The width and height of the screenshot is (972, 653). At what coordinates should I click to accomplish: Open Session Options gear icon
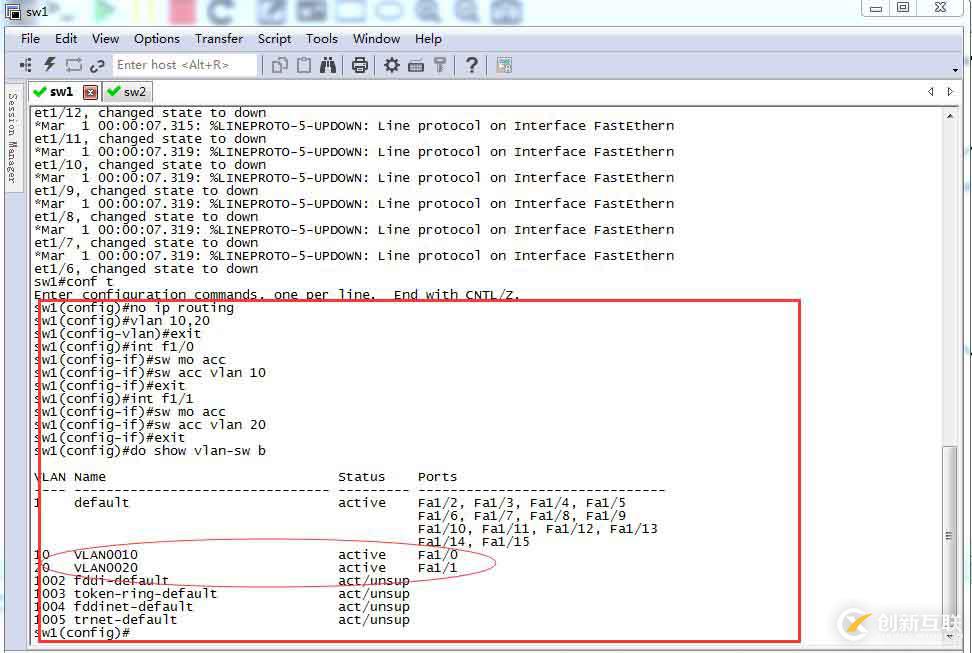pyautogui.click(x=392, y=64)
